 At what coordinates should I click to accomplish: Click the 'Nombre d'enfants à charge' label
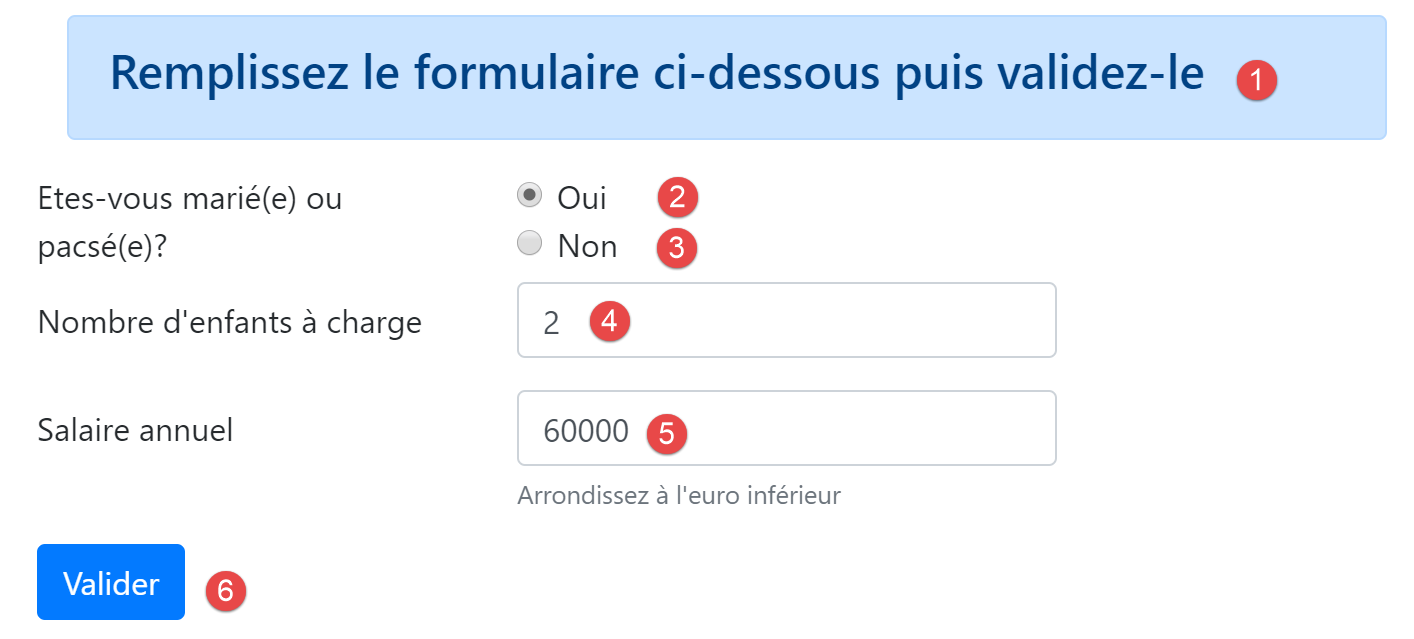pos(230,322)
